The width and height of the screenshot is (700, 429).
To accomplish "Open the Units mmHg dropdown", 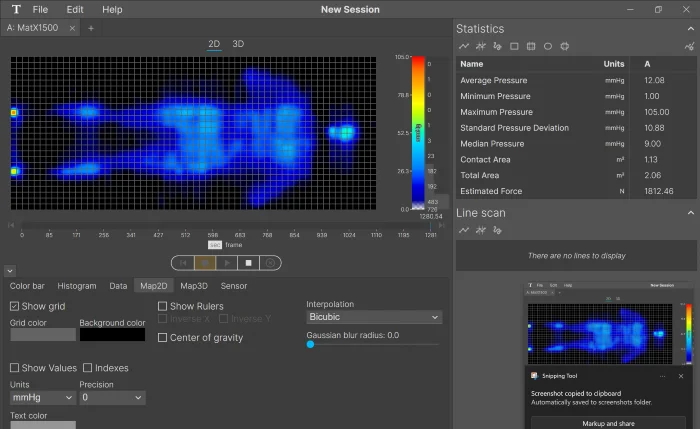I will (x=42, y=397).
